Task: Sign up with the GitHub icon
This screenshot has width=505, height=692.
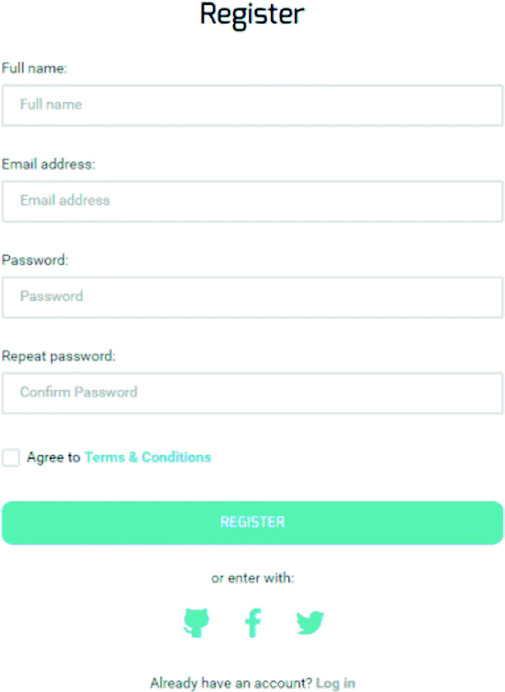Action: pos(196,622)
